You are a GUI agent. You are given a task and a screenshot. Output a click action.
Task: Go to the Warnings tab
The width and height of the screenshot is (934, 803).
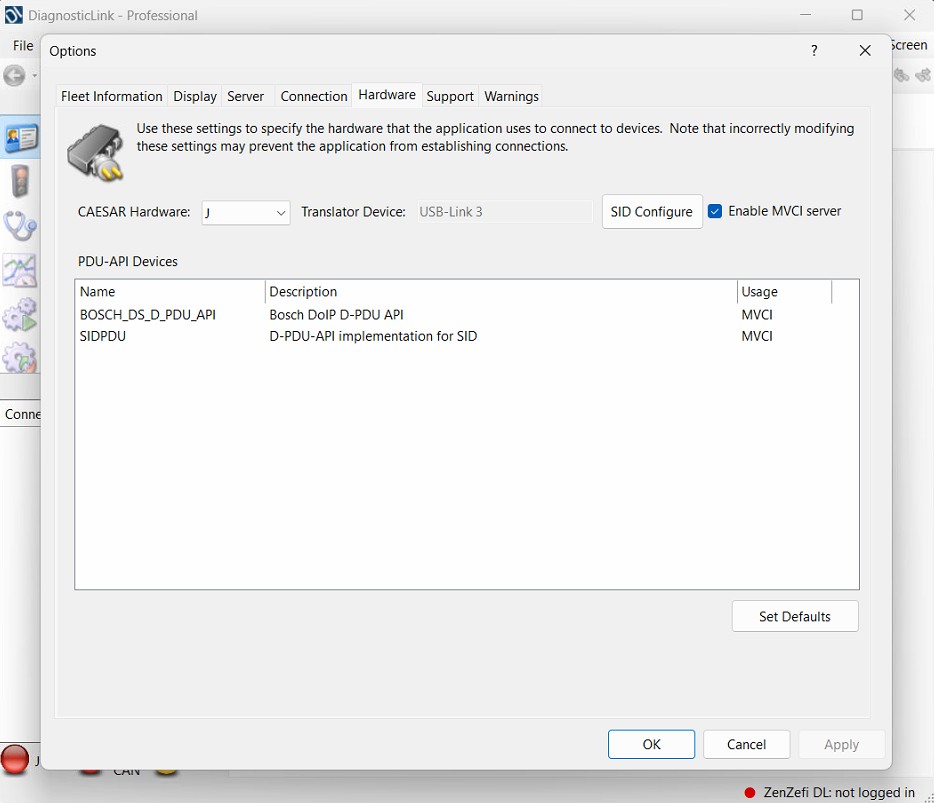pos(511,96)
